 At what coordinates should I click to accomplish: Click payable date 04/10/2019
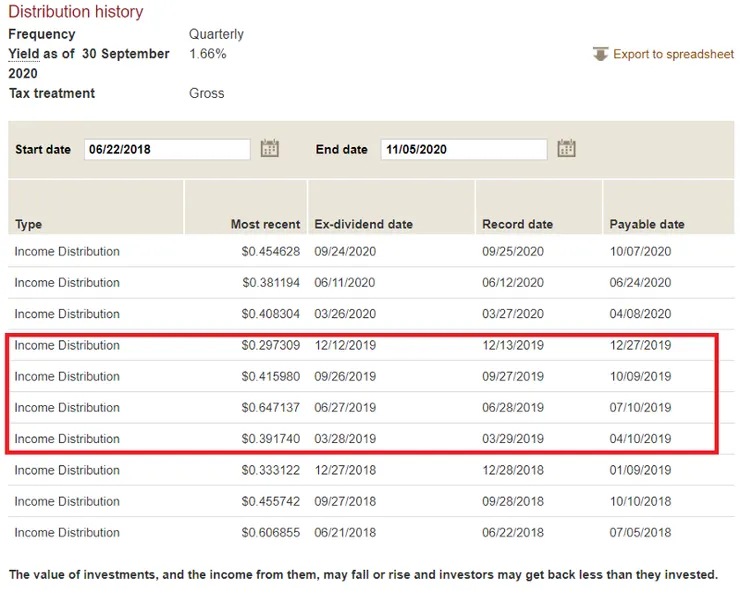click(640, 439)
